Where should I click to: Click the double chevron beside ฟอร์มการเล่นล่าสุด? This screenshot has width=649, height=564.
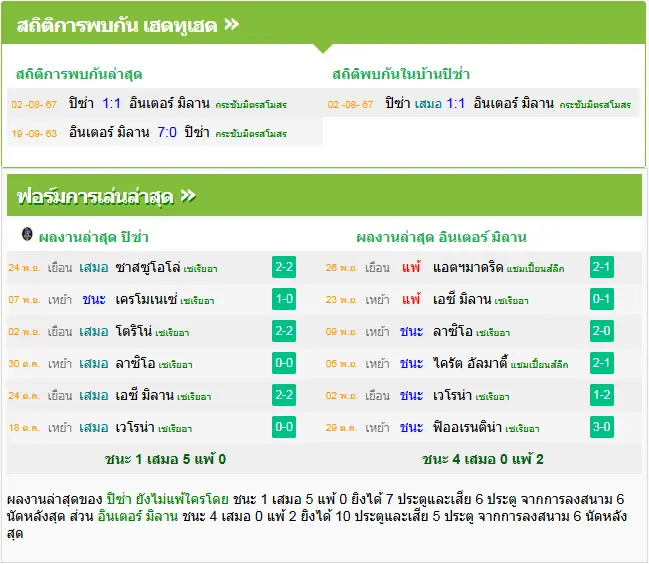point(188,196)
